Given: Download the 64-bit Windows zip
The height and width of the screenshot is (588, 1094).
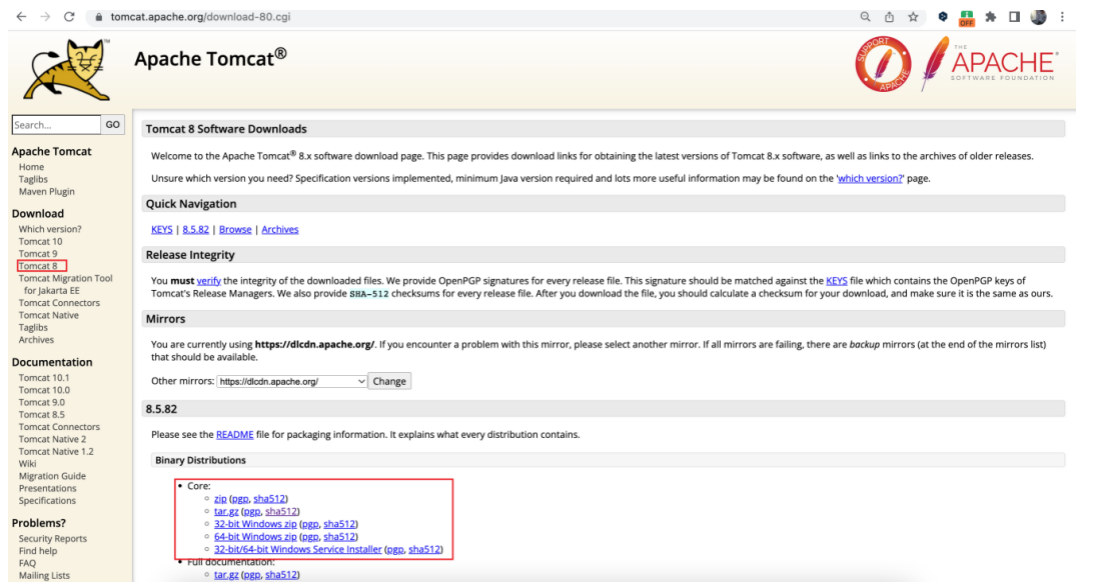Looking at the screenshot, I should coord(255,536).
